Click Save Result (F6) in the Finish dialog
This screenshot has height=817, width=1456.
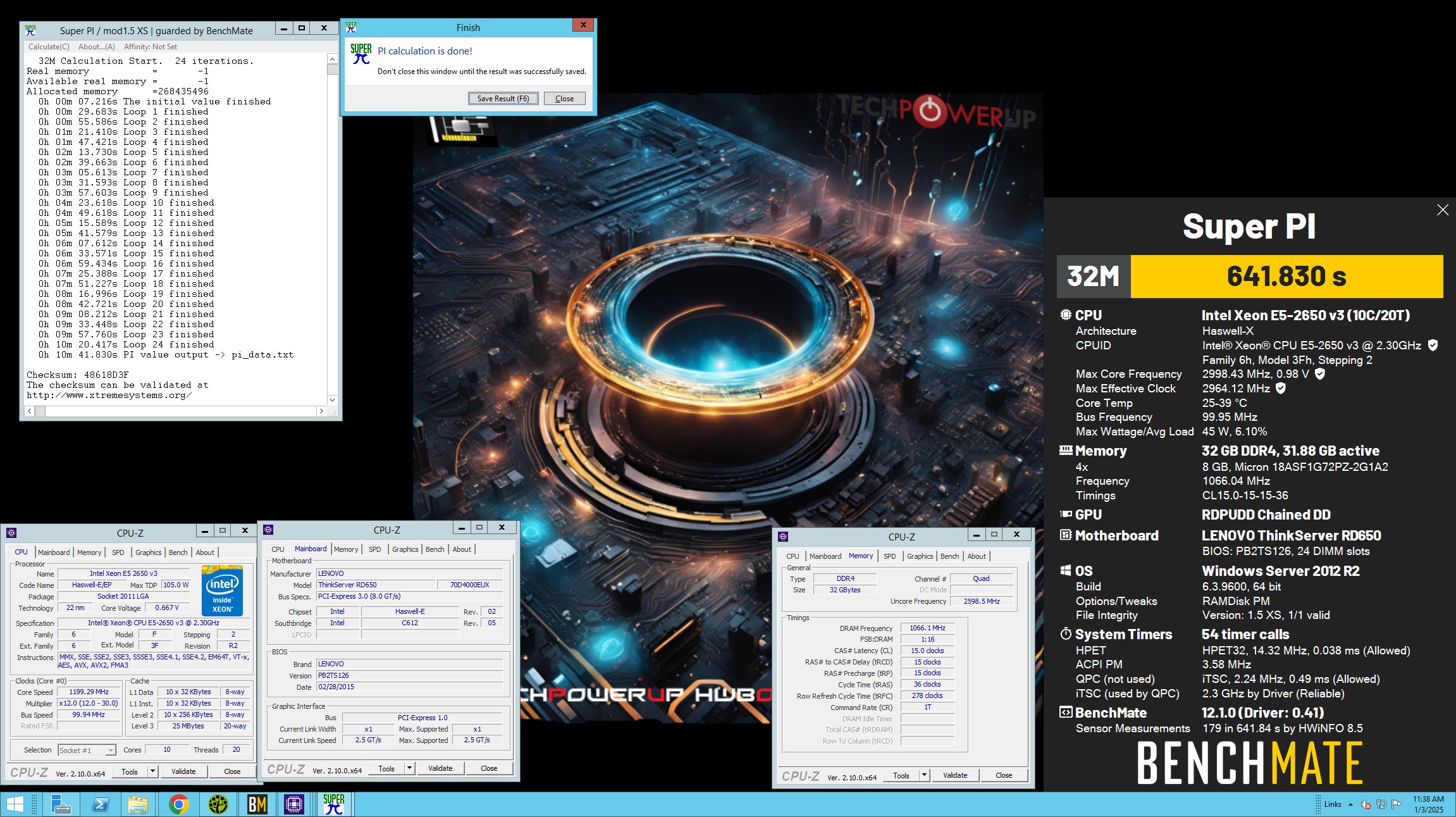click(503, 98)
